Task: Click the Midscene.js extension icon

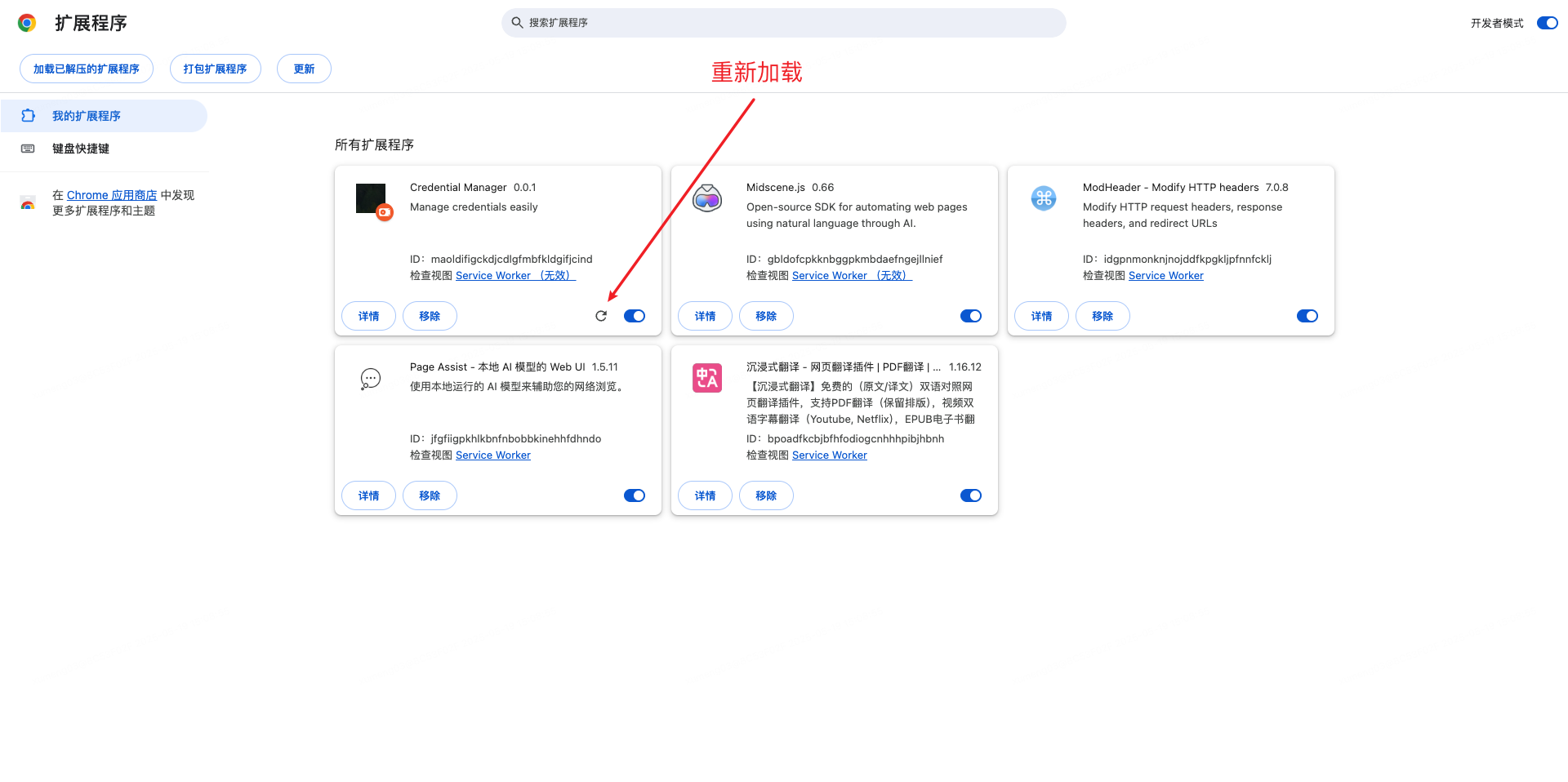Action: tap(707, 198)
